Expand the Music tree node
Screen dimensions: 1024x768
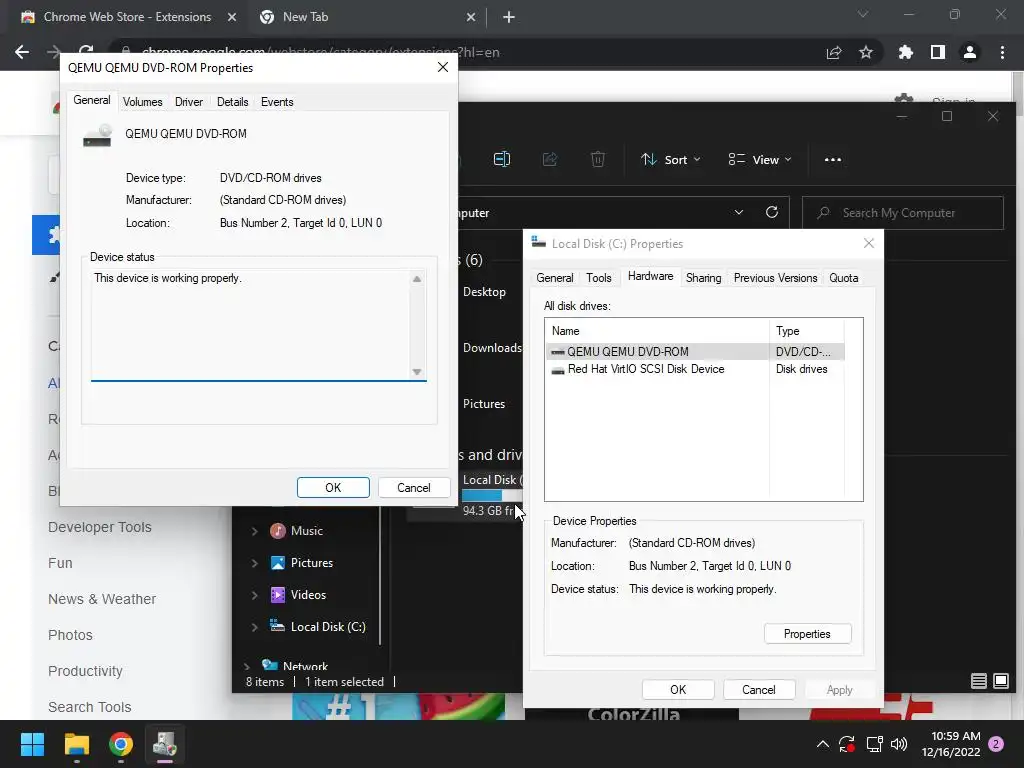pyautogui.click(x=254, y=531)
